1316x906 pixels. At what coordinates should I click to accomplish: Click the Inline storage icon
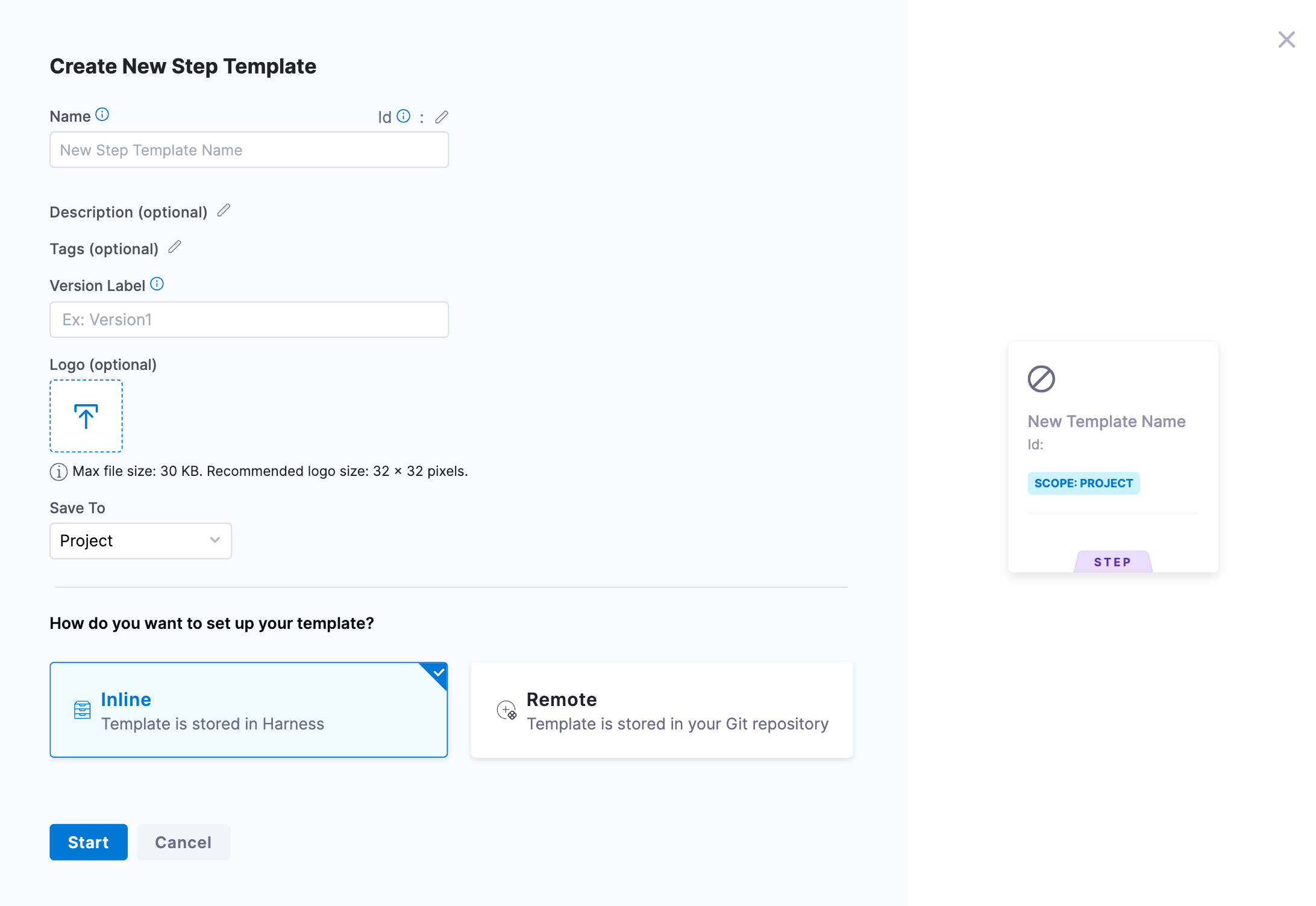click(83, 710)
